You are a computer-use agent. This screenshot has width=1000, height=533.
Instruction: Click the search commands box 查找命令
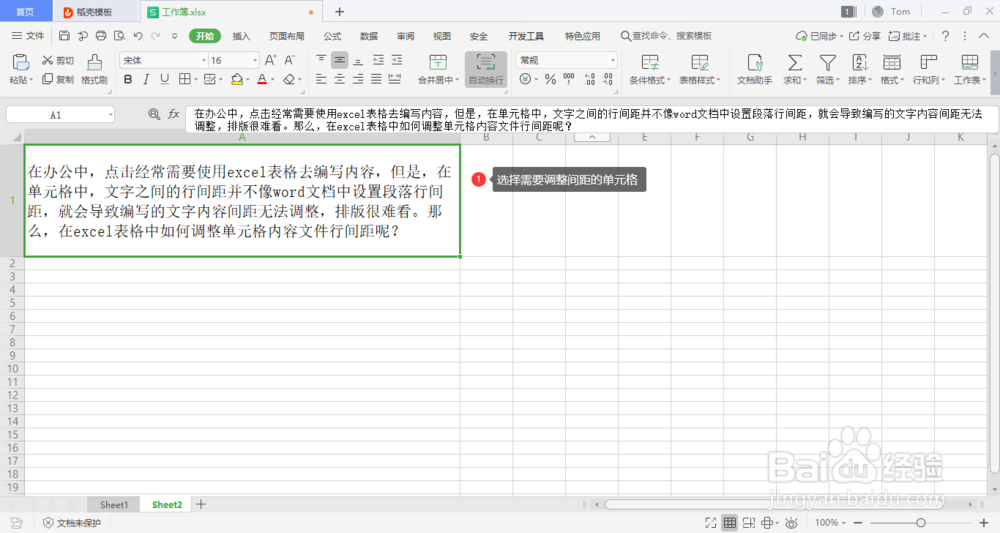coord(666,36)
